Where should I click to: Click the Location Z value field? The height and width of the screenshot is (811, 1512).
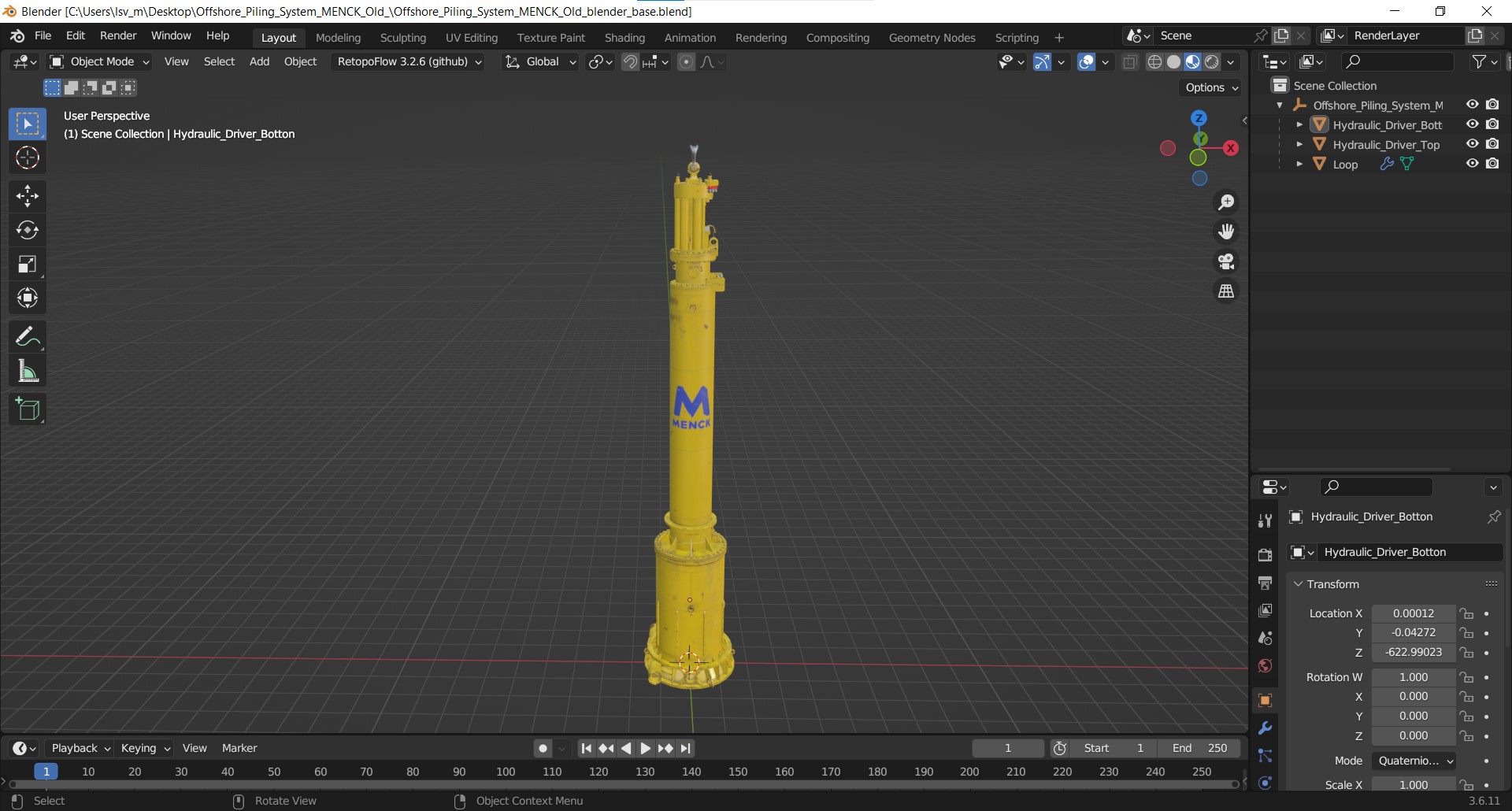(1414, 652)
